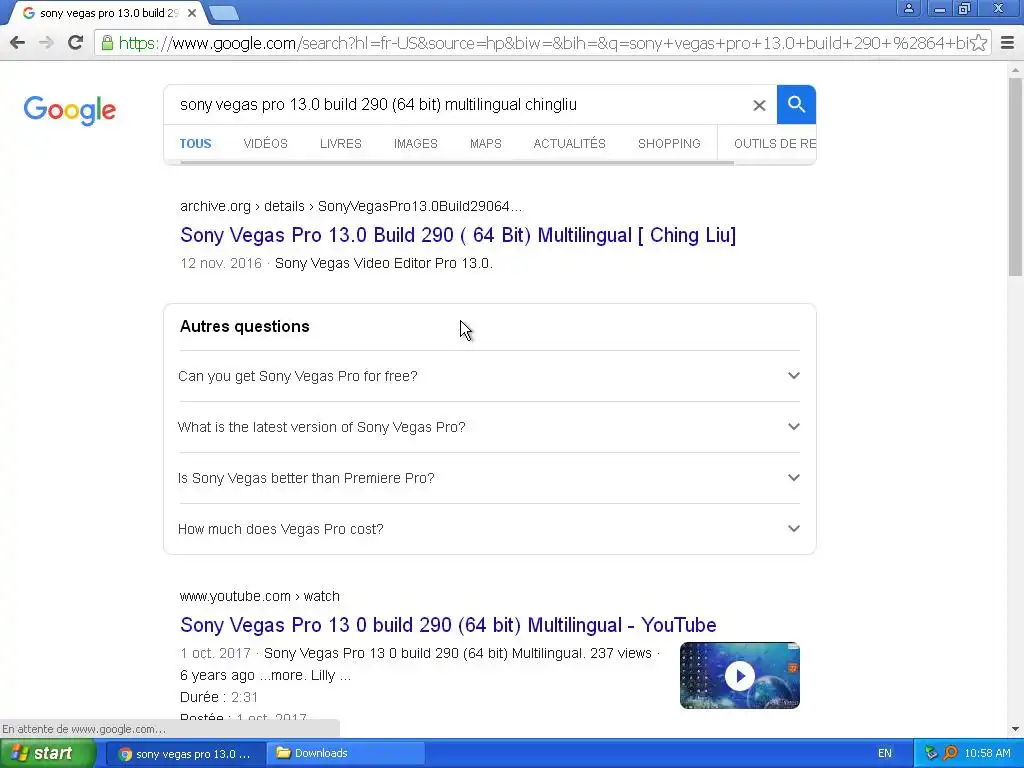
Task: Click the scrollbar up arrow
Action: click(1015, 69)
